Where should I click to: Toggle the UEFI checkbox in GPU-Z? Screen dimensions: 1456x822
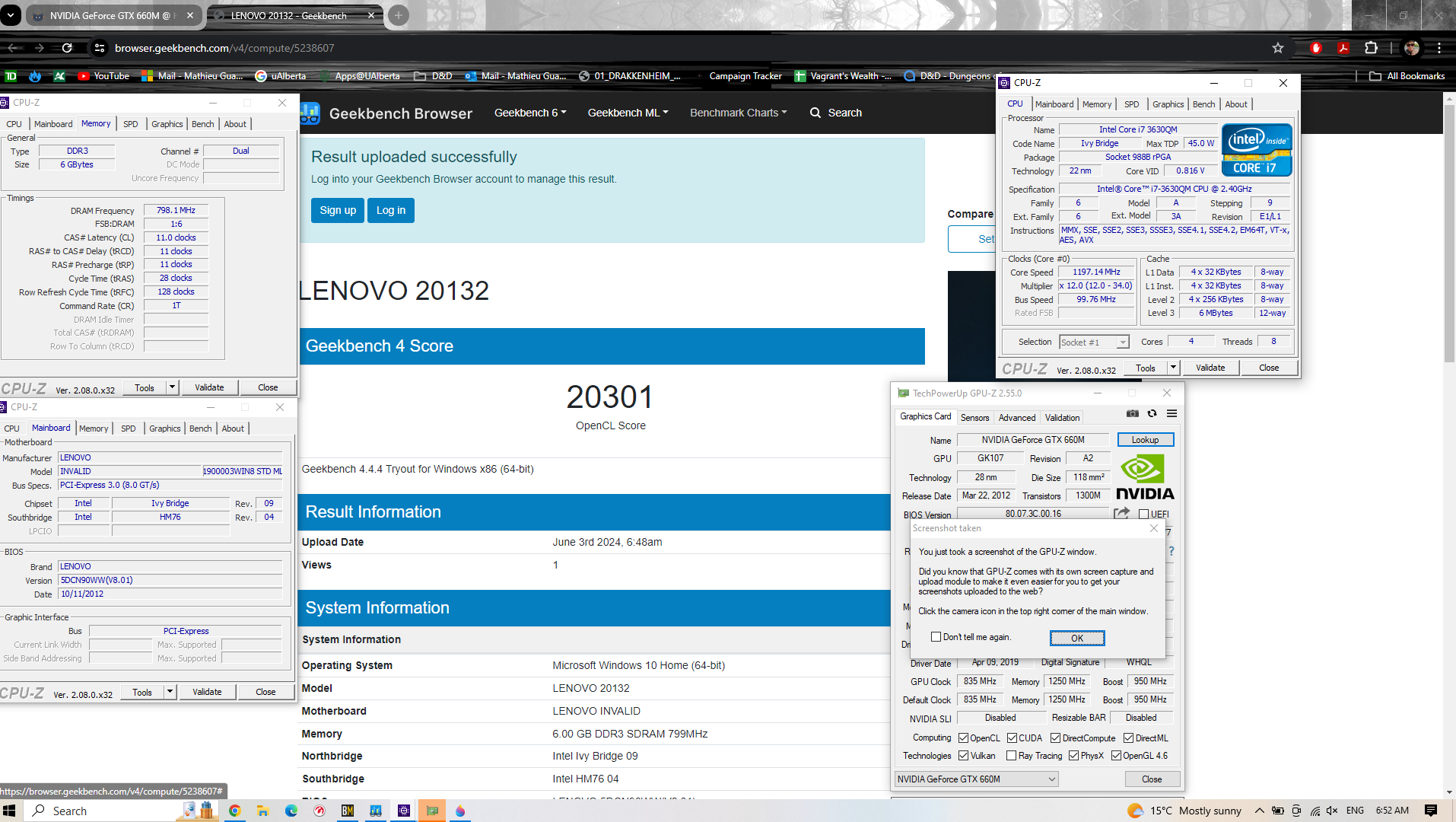1143,514
